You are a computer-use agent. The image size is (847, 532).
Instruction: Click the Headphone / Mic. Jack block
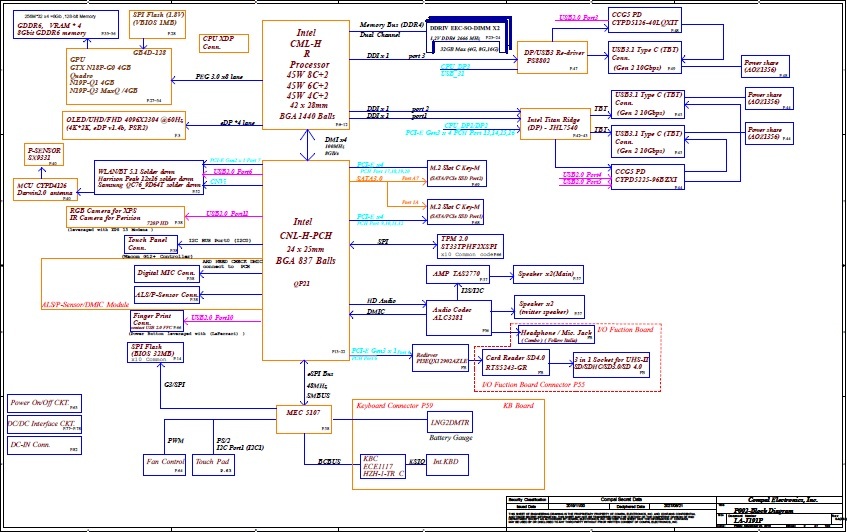tap(557, 334)
